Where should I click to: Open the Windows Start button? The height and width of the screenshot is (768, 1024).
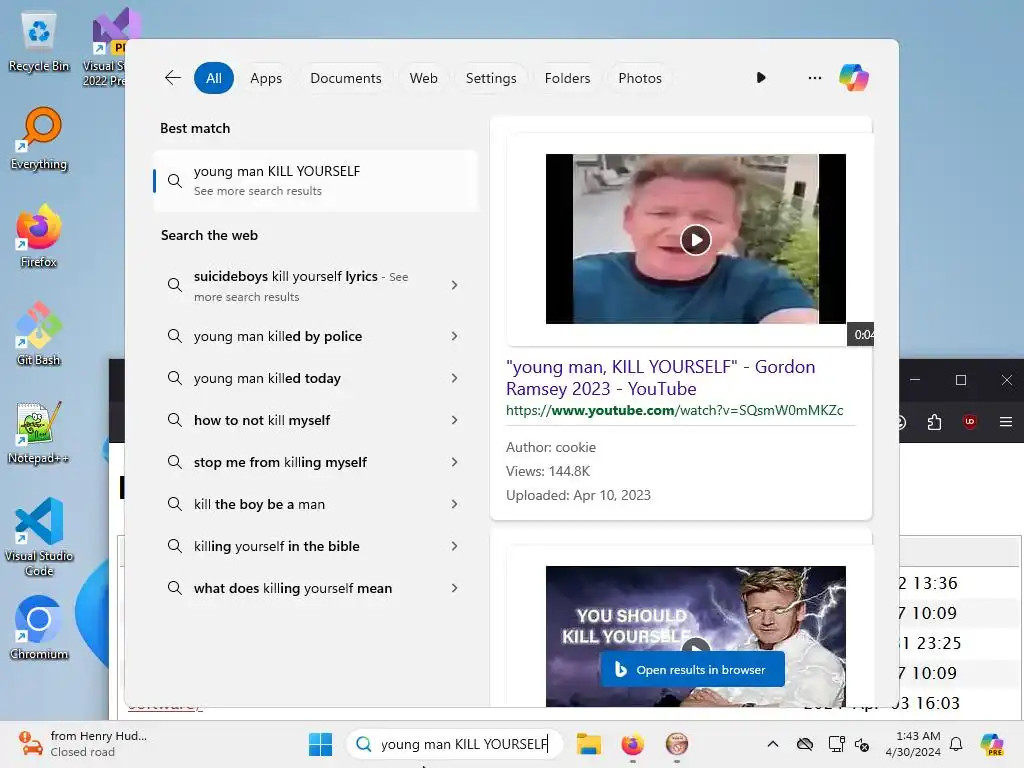click(x=320, y=744)
